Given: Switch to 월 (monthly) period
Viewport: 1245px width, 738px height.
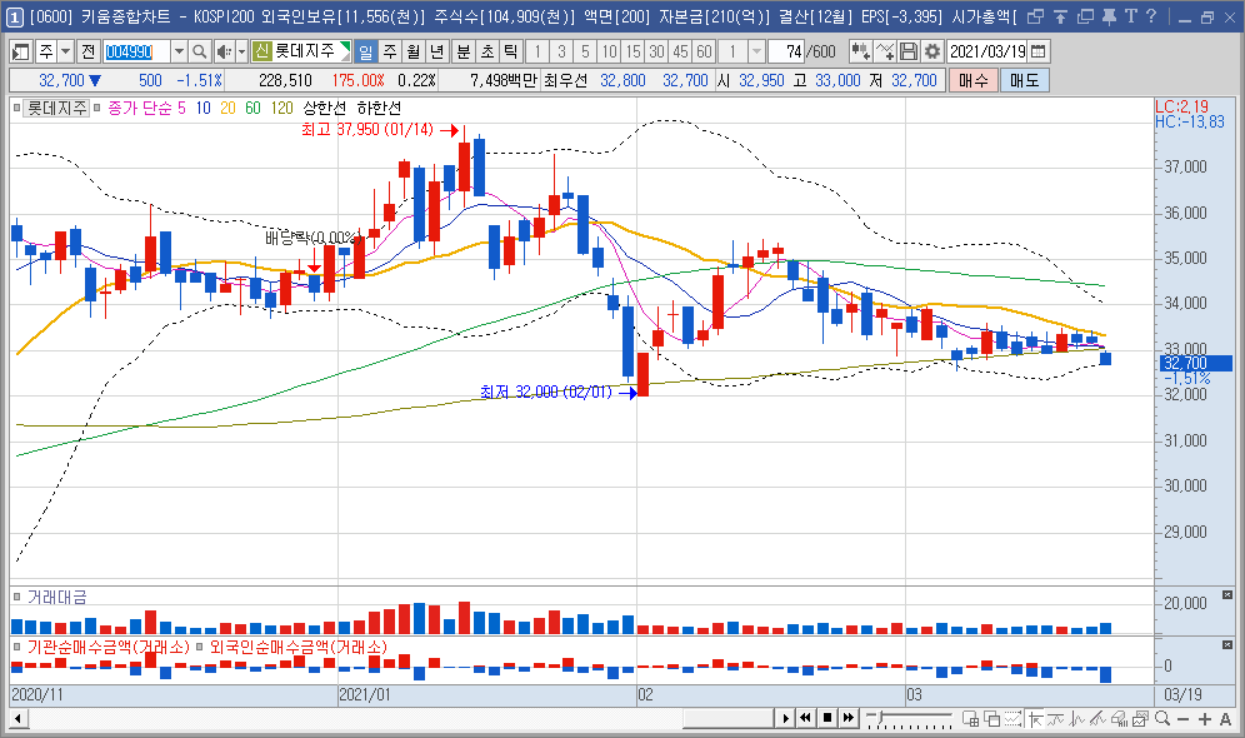Looking at the screenshot, I should point(413,52).
